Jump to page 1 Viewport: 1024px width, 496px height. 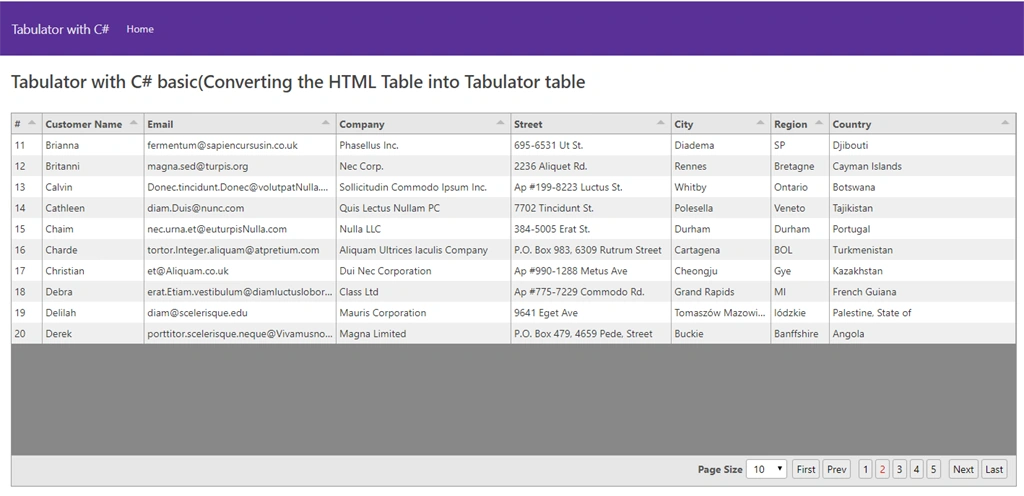point(865,469)
